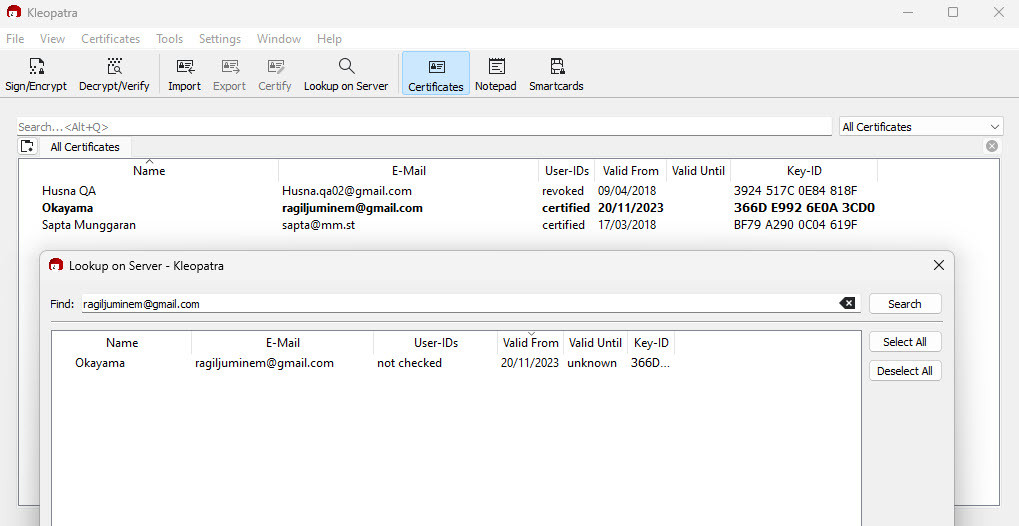Click the truncated 366D... key ID cell
This screenshot has width=1019, height=526.
pos(651,363)
